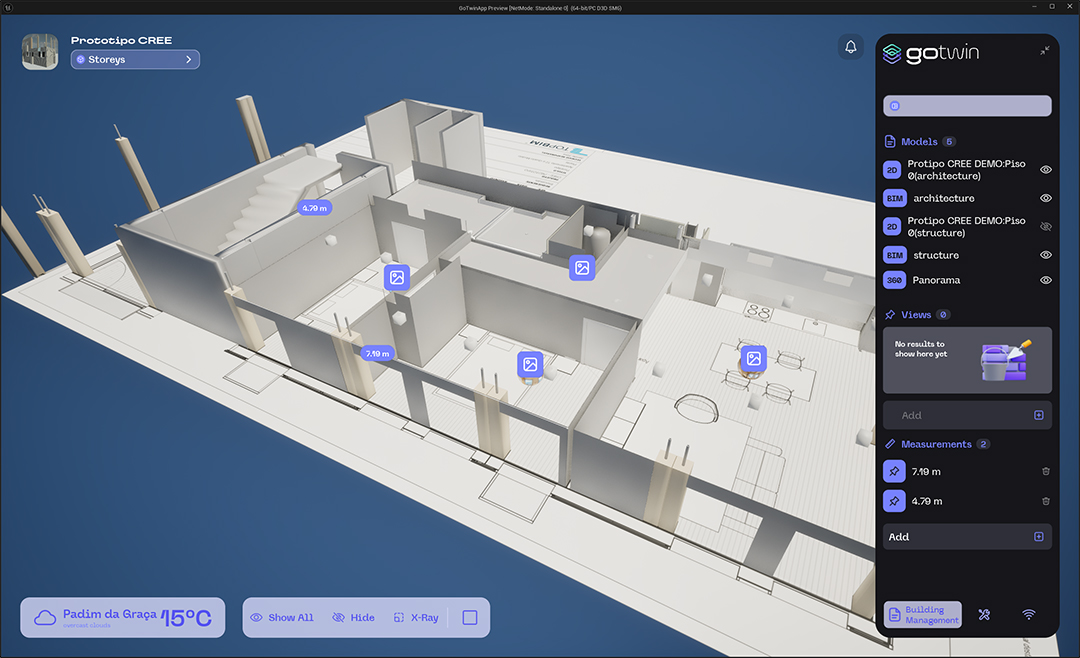
Task: Click the notification bell icon
Action: coord(851,47)
